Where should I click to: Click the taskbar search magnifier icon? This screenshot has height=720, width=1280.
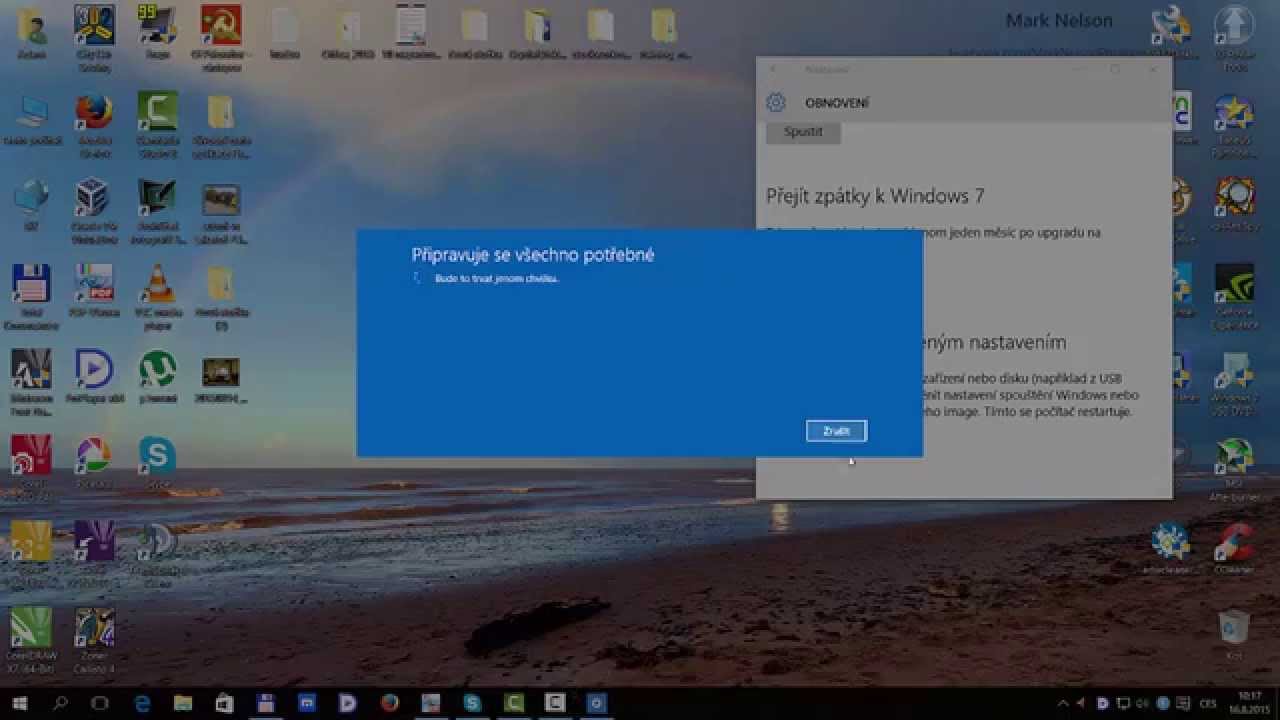[59, 703]
